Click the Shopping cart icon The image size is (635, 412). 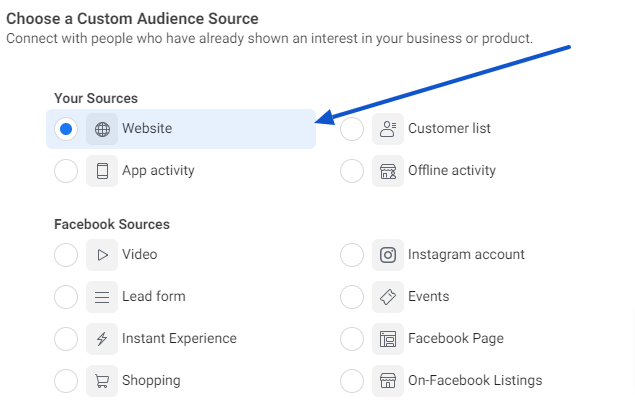click(x=102, y=381)
